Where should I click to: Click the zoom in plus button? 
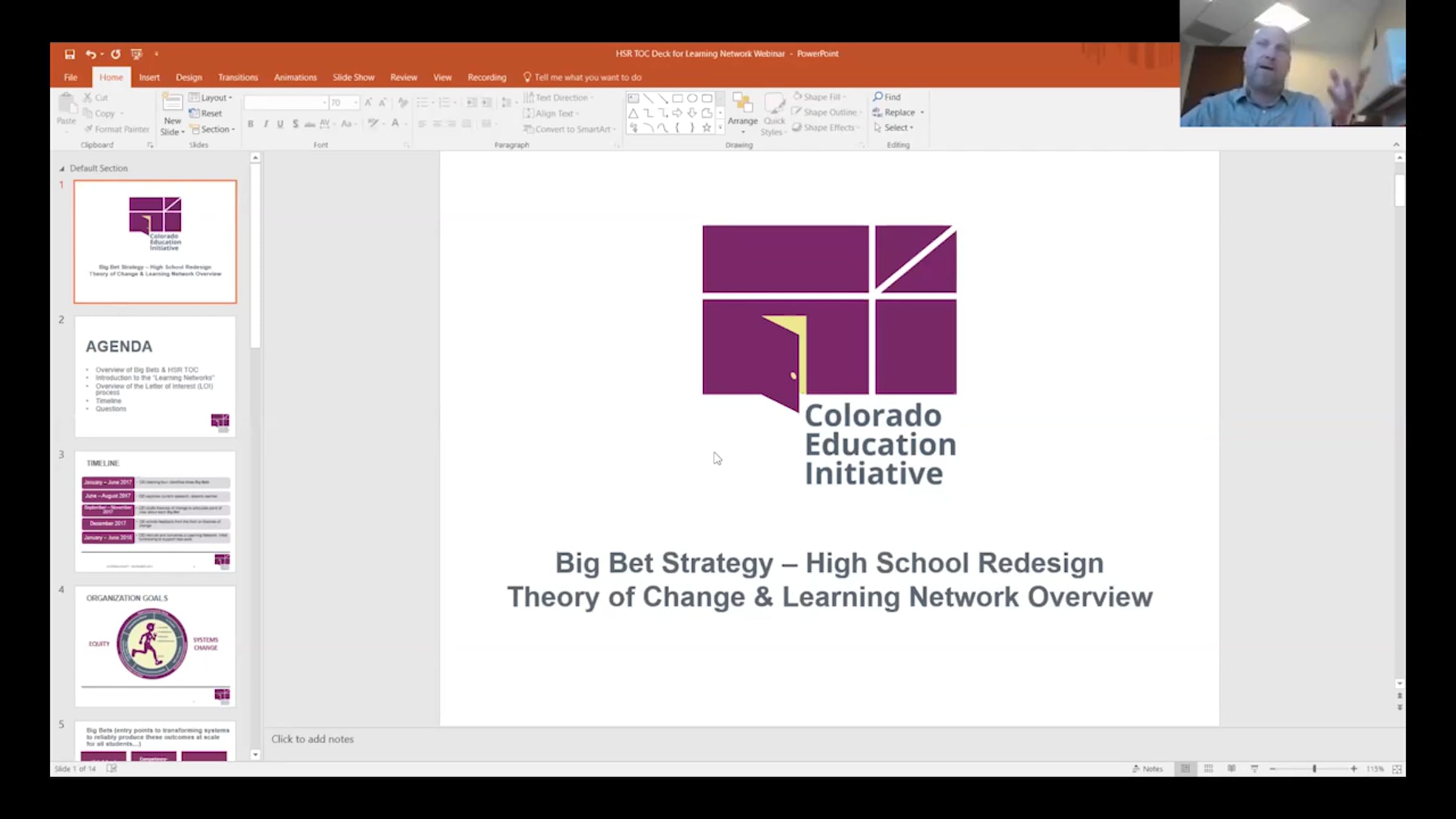coord(1353,769)
